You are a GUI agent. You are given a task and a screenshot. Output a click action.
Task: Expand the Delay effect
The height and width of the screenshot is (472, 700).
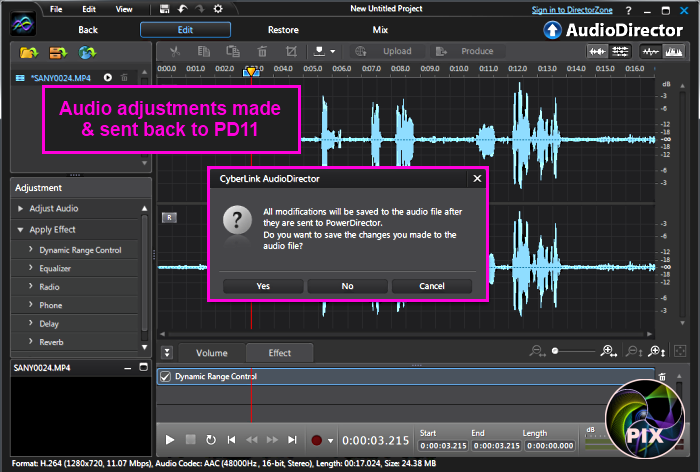31,322
